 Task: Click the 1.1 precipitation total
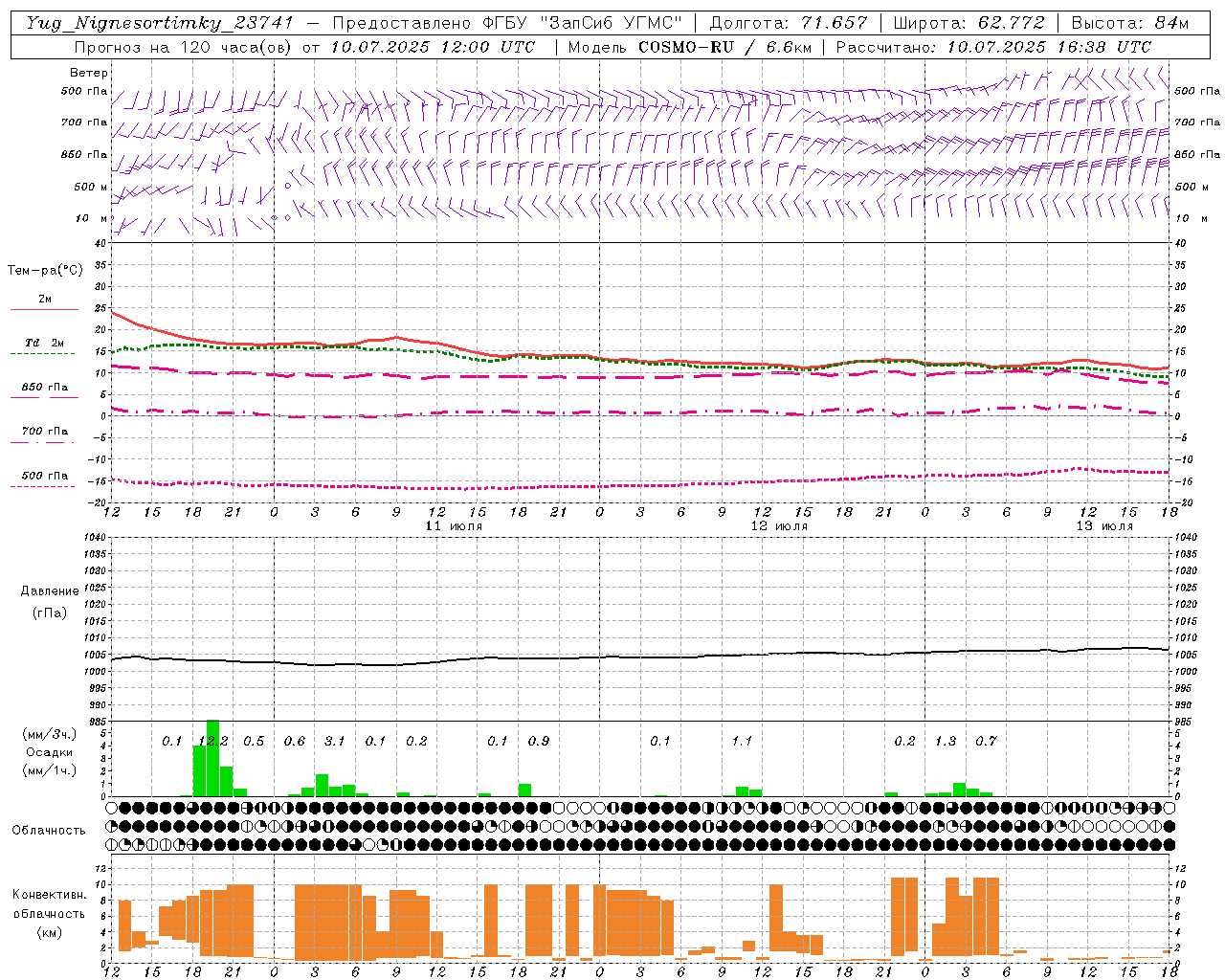coord(742,741)
